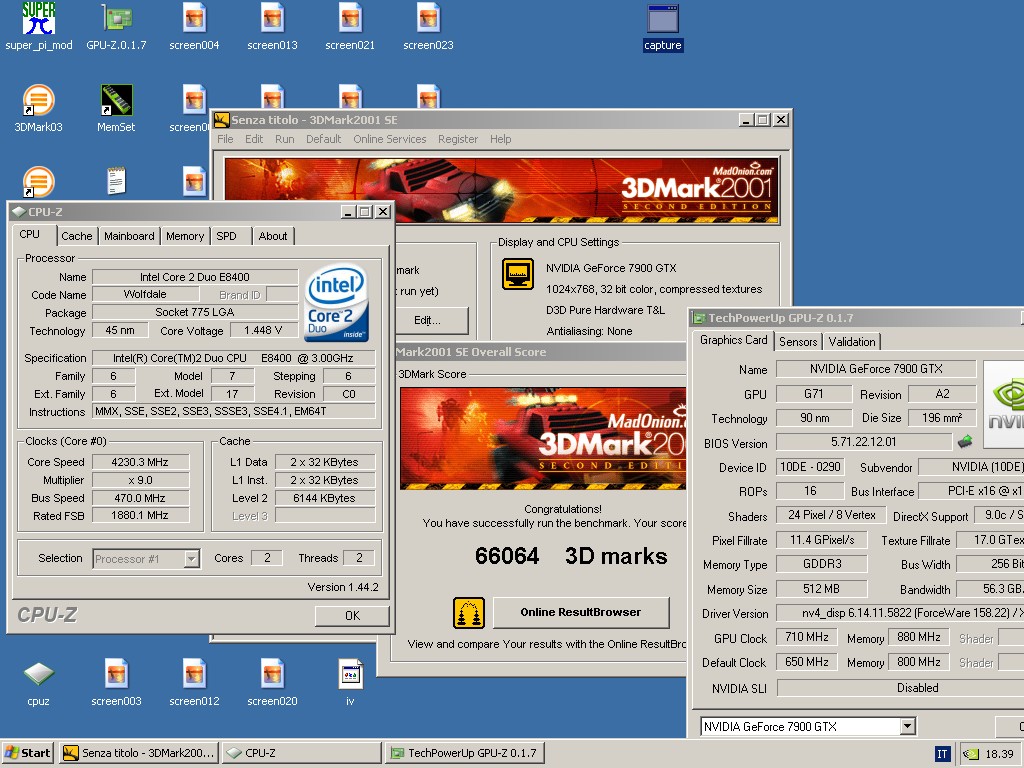Image resolution: width=1024 pixels, height=768 pixels.
Task: Click the Core Speed 4230.3 MHz field
Action: point(140,462)
